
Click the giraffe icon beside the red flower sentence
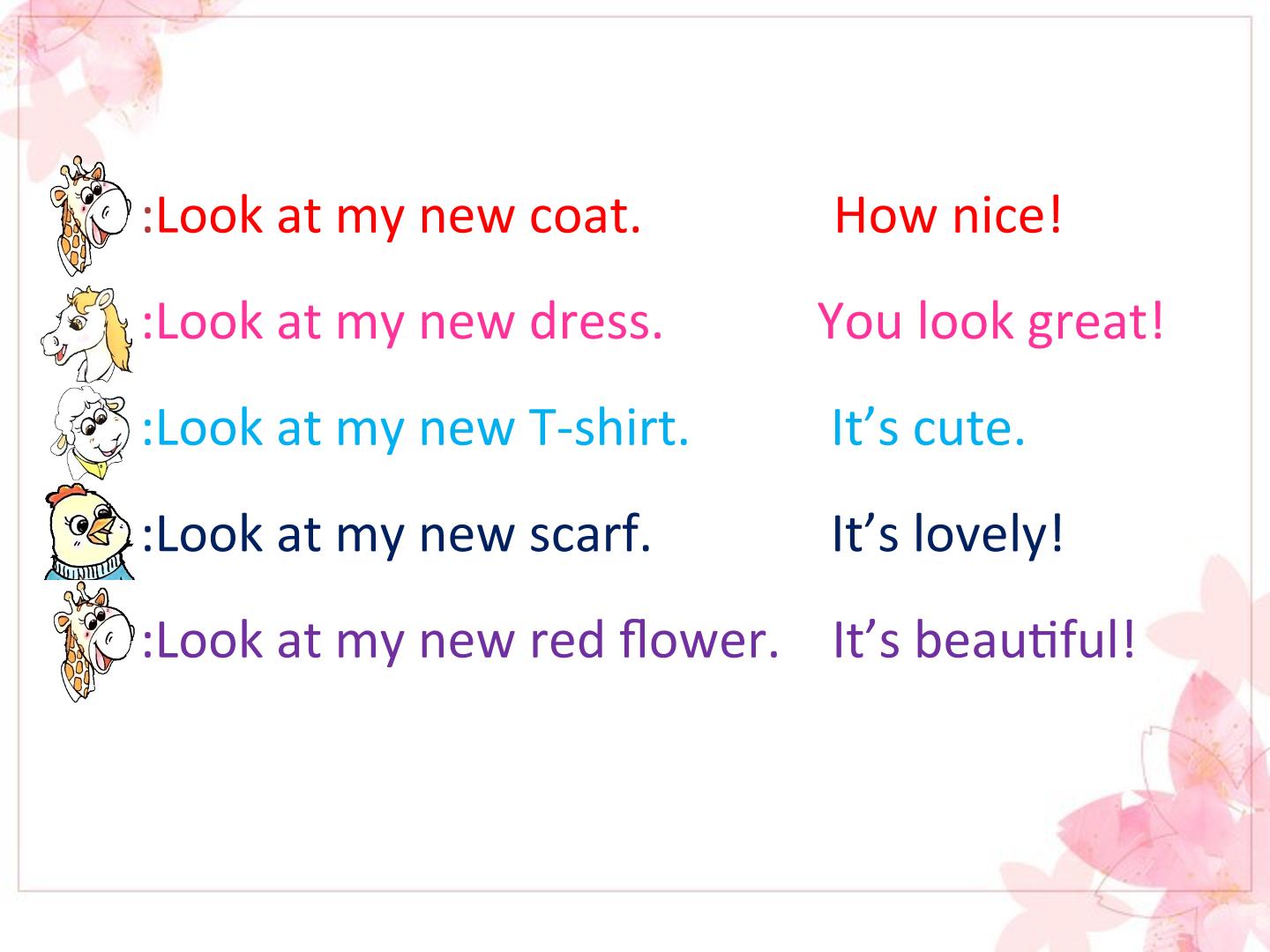pyautogui.click(x=91, y=641)
